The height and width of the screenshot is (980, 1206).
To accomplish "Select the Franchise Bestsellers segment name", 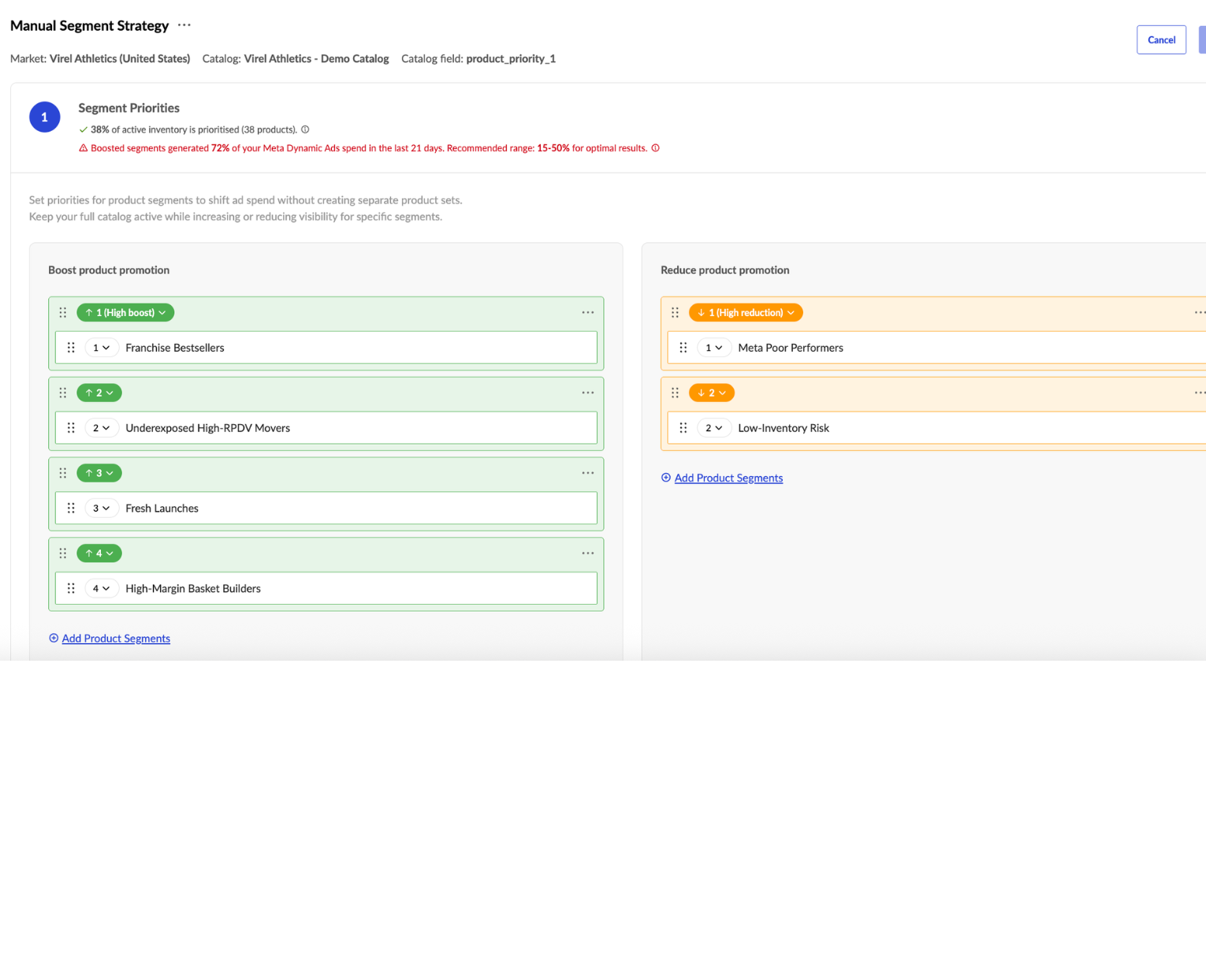I will (175, 348).
